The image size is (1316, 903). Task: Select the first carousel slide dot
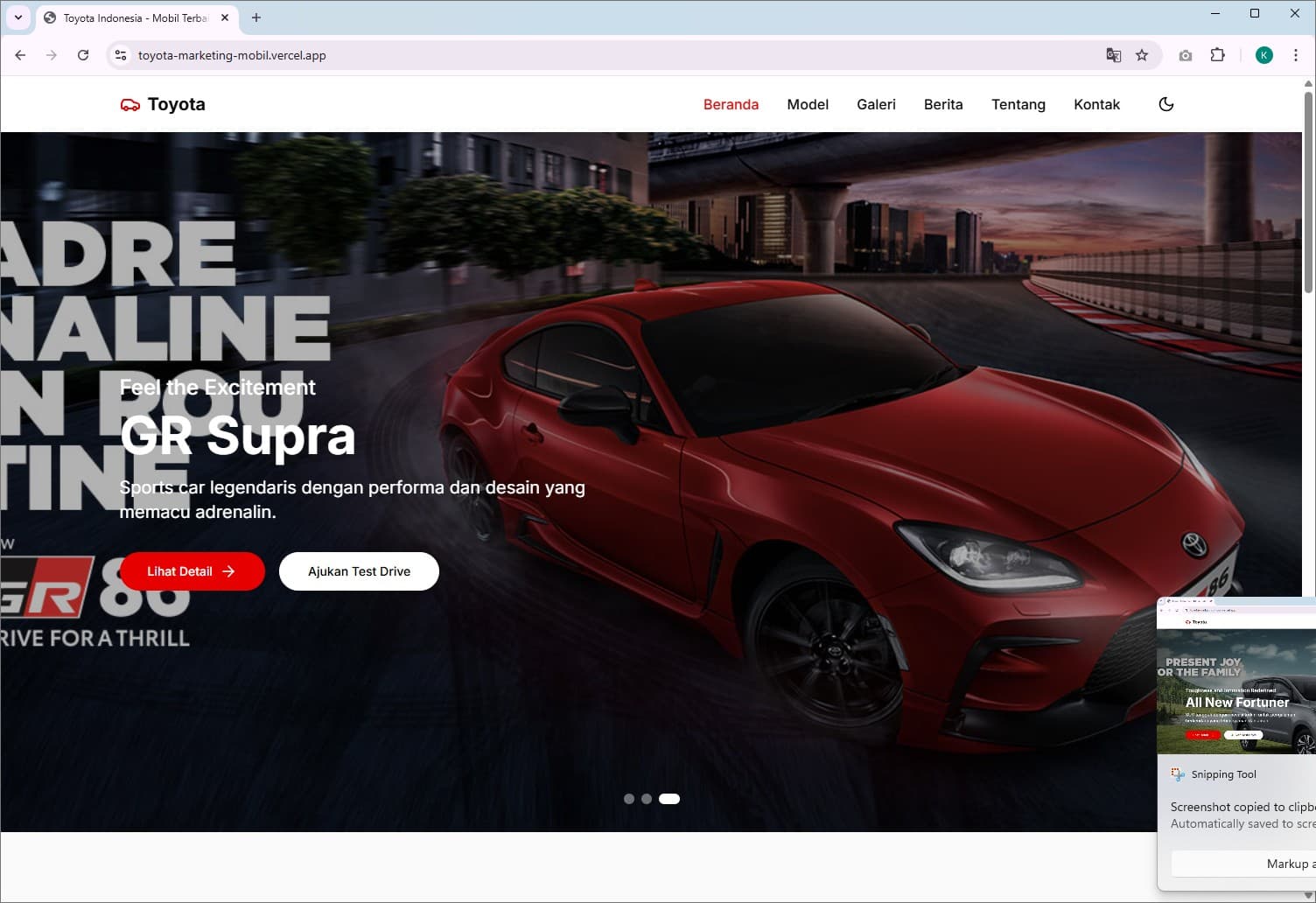point(629,799)
